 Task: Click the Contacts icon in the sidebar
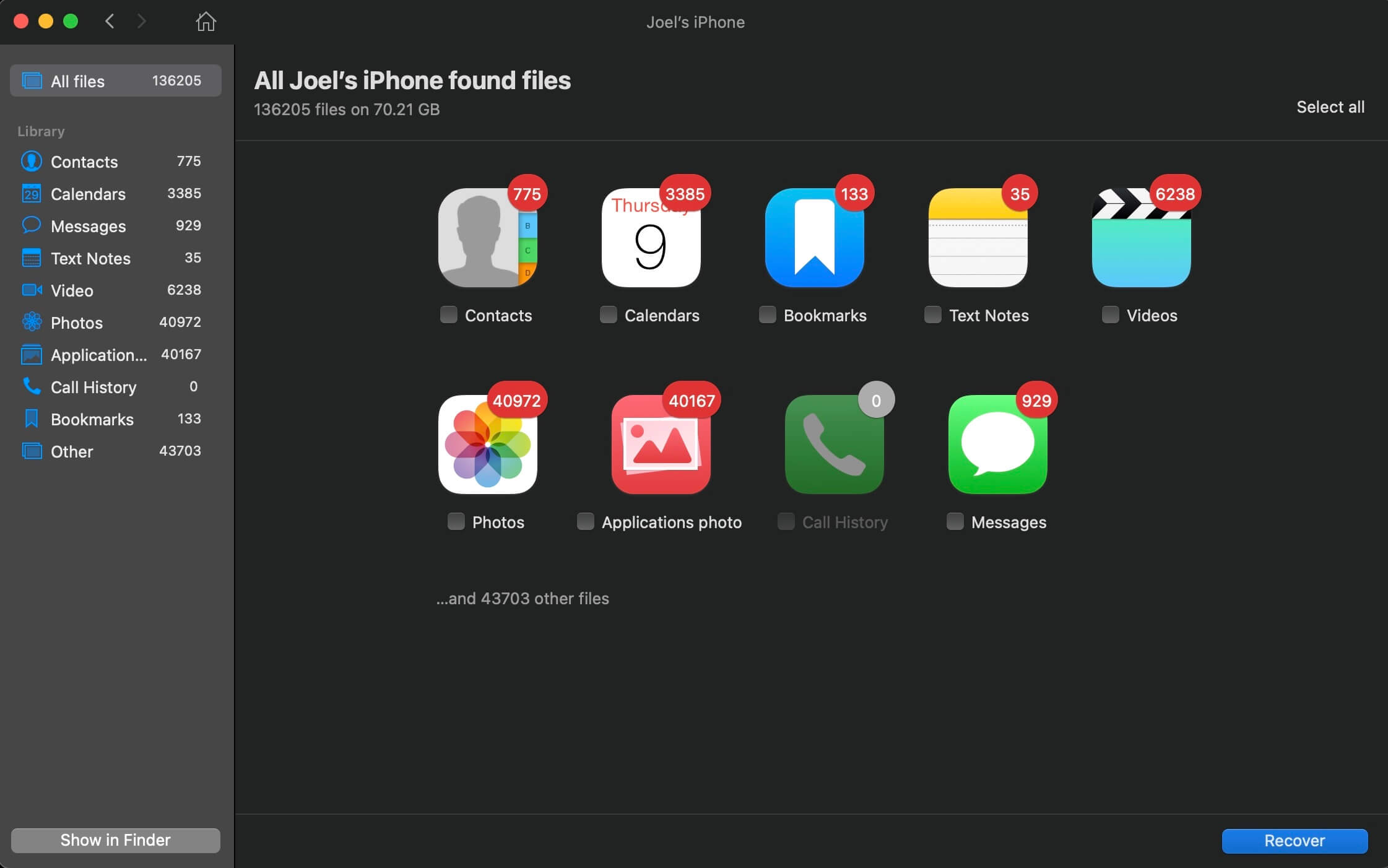pos(32,161)
